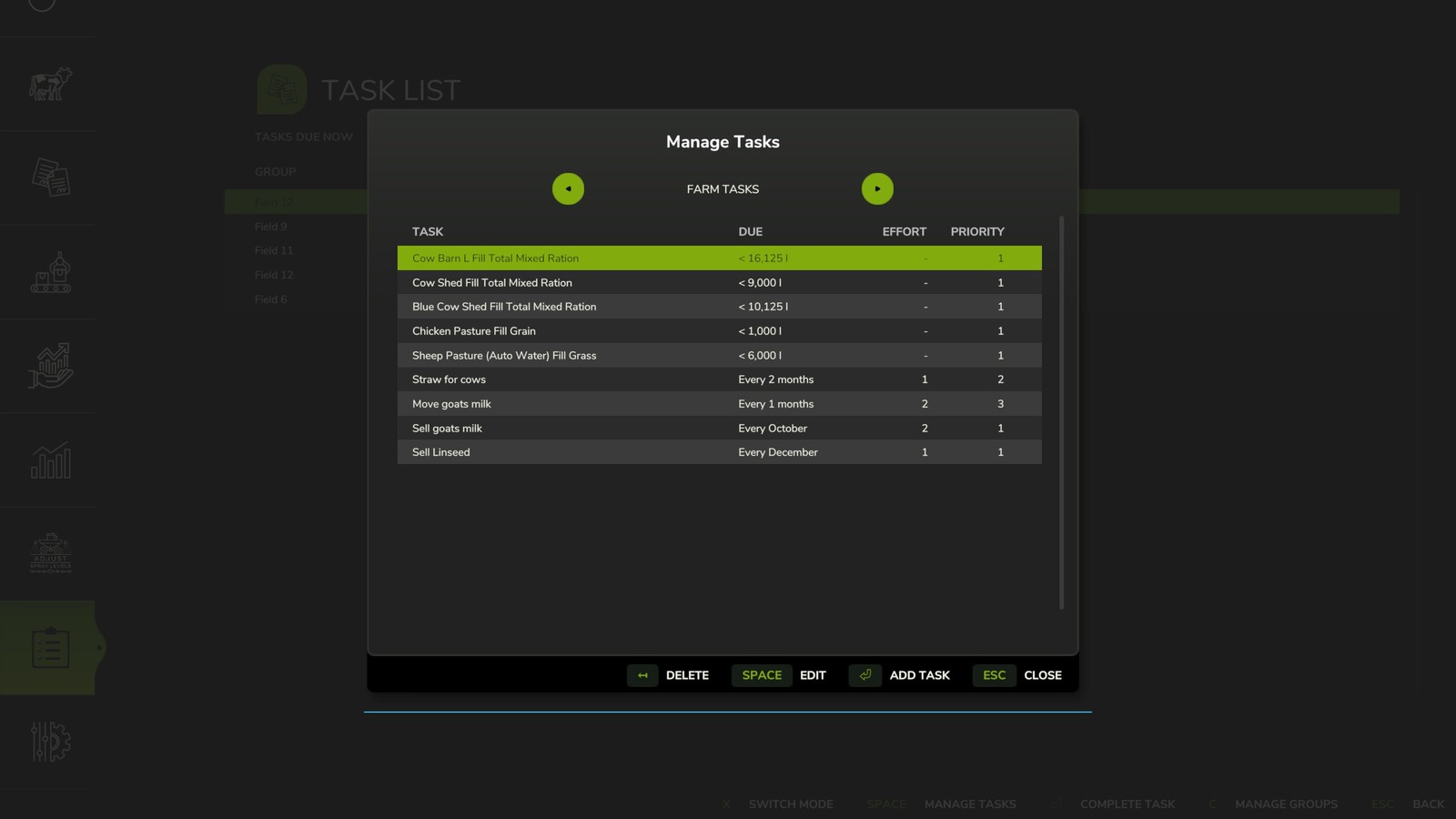The image size is (1456, 819).
Task: Select the Sell goats milk task row
Action: point(637,428)
